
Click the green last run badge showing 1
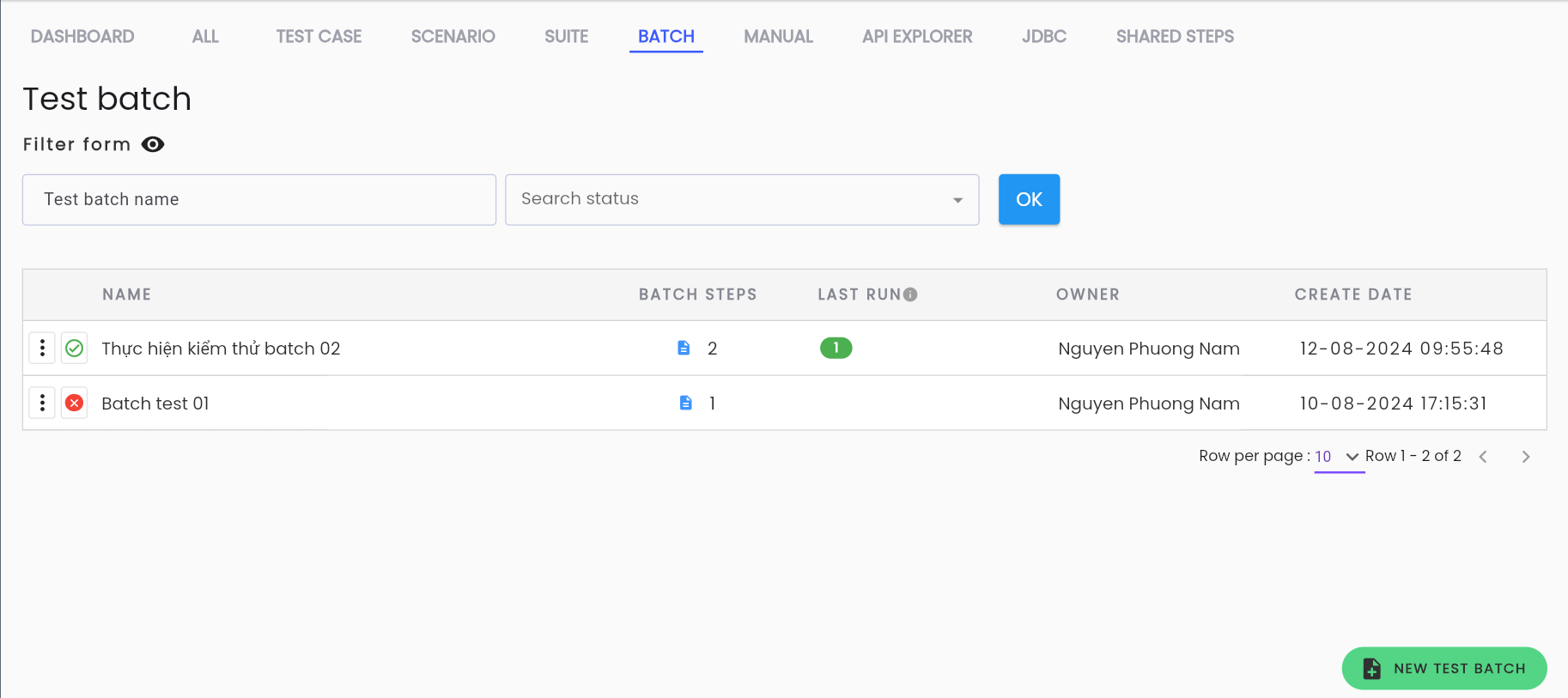(836, 348)
